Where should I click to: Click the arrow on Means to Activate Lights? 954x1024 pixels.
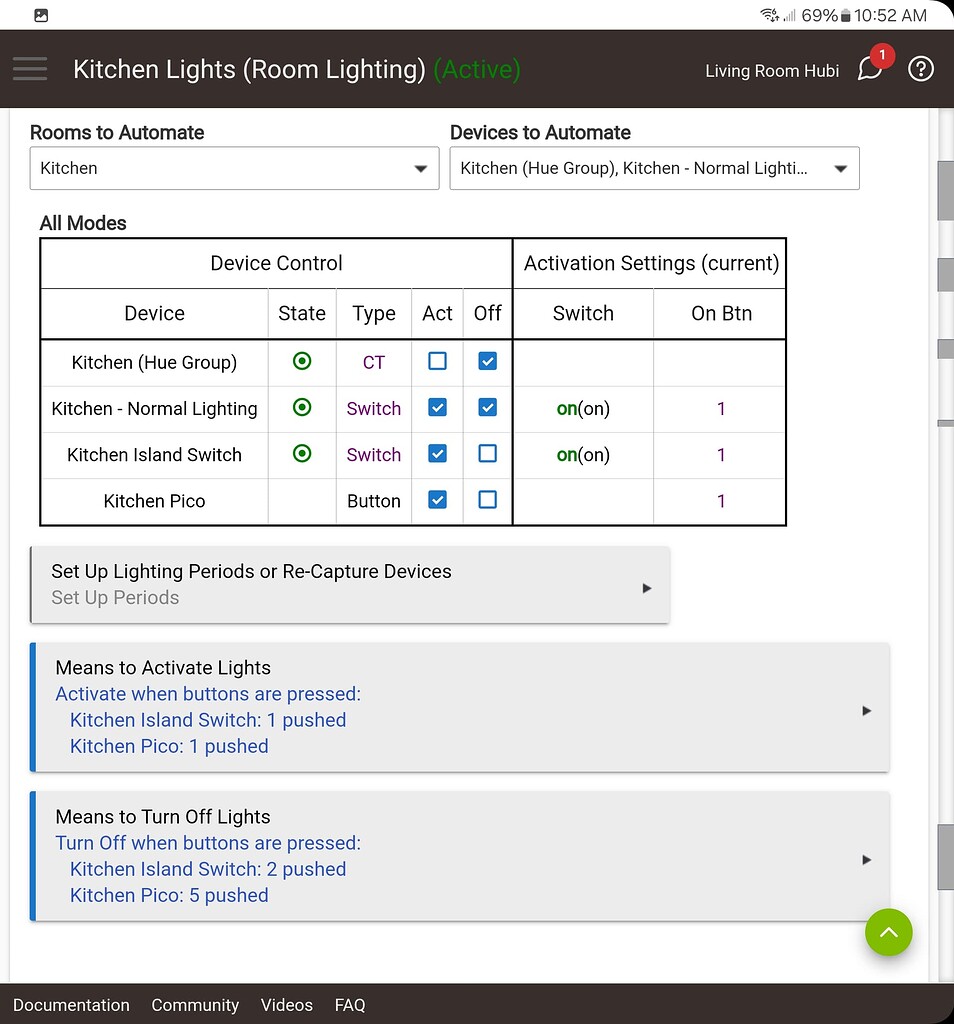(x=866, y=710)
